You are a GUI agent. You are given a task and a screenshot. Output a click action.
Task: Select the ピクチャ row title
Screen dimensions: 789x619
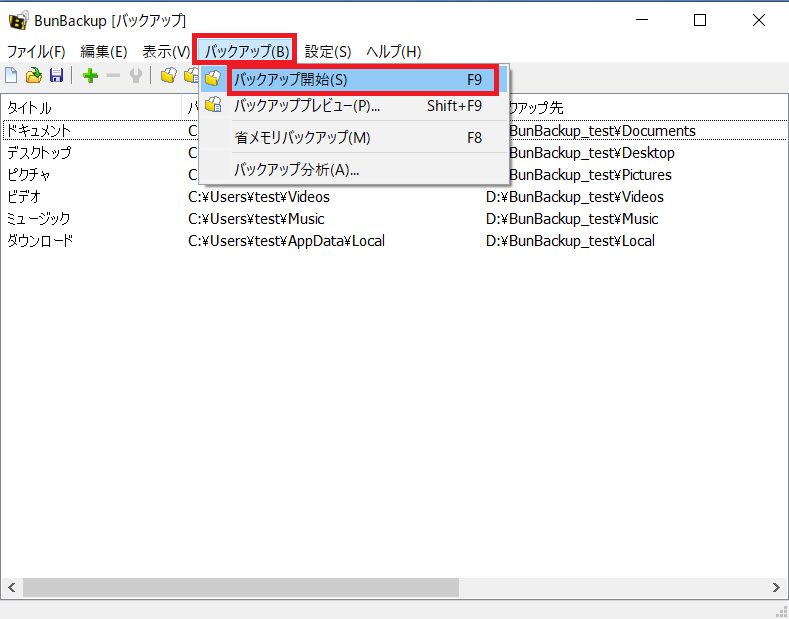click(28, 175)
